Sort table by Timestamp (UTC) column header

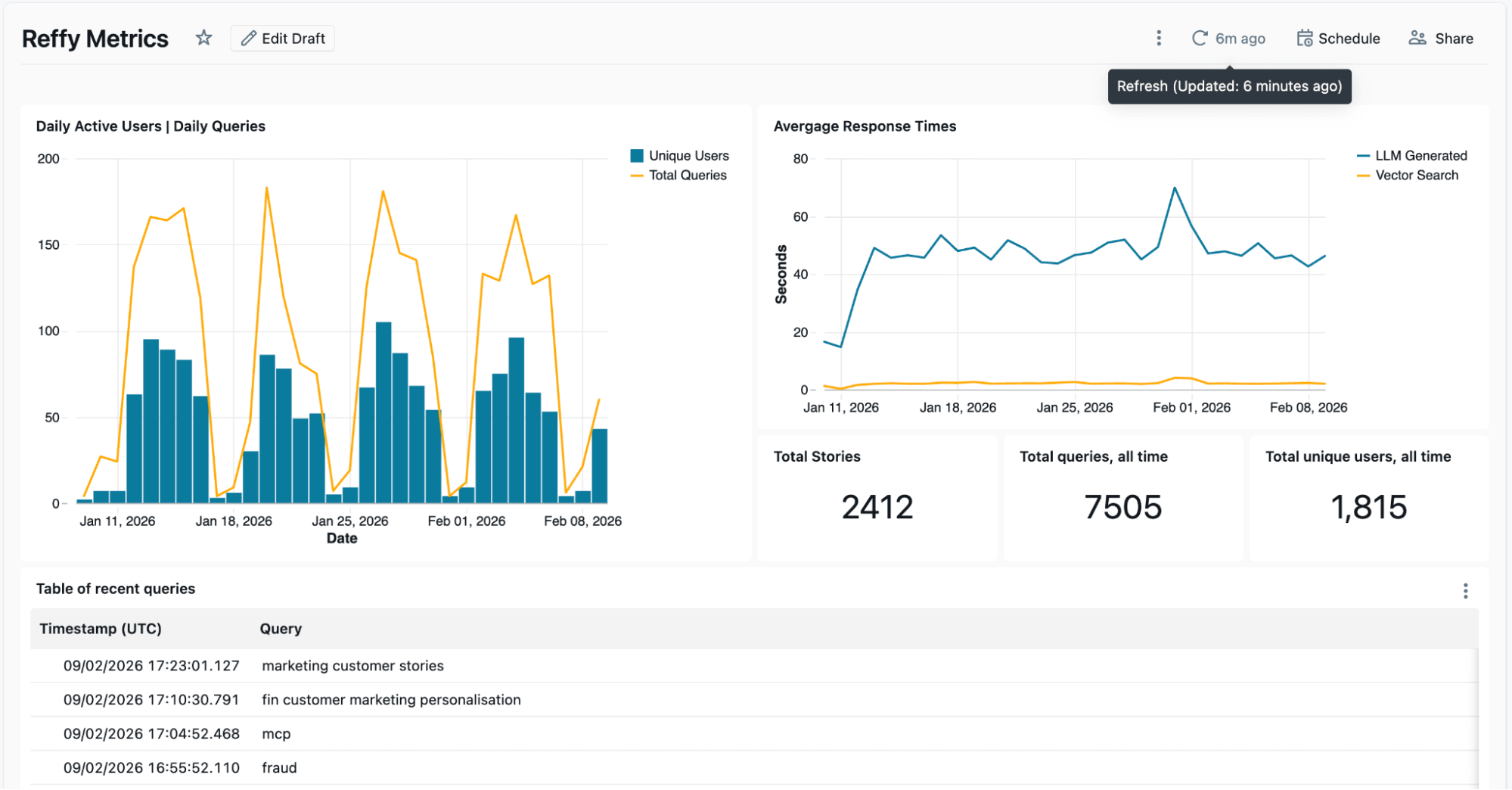point(101,629)
